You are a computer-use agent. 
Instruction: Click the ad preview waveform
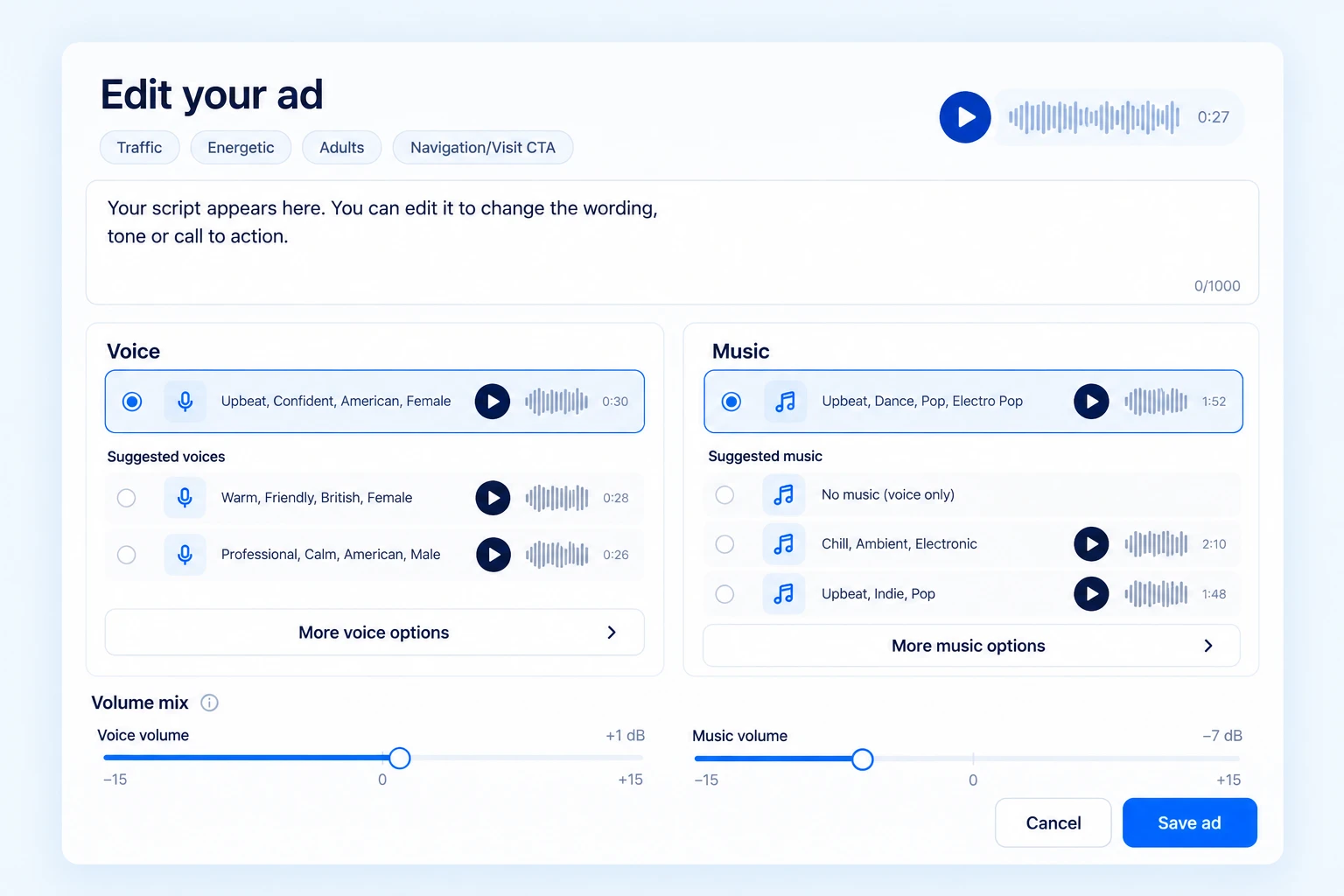coord(1094,117)
